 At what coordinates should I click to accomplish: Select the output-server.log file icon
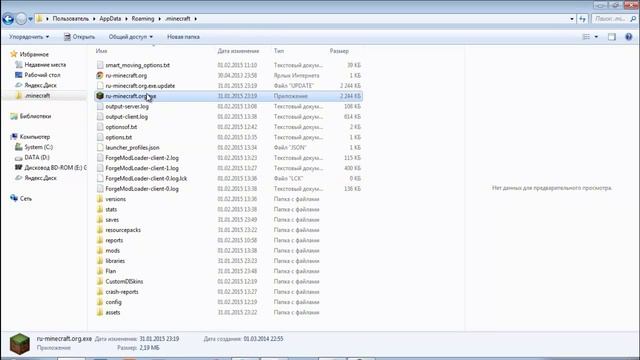[x=100, y=106]
